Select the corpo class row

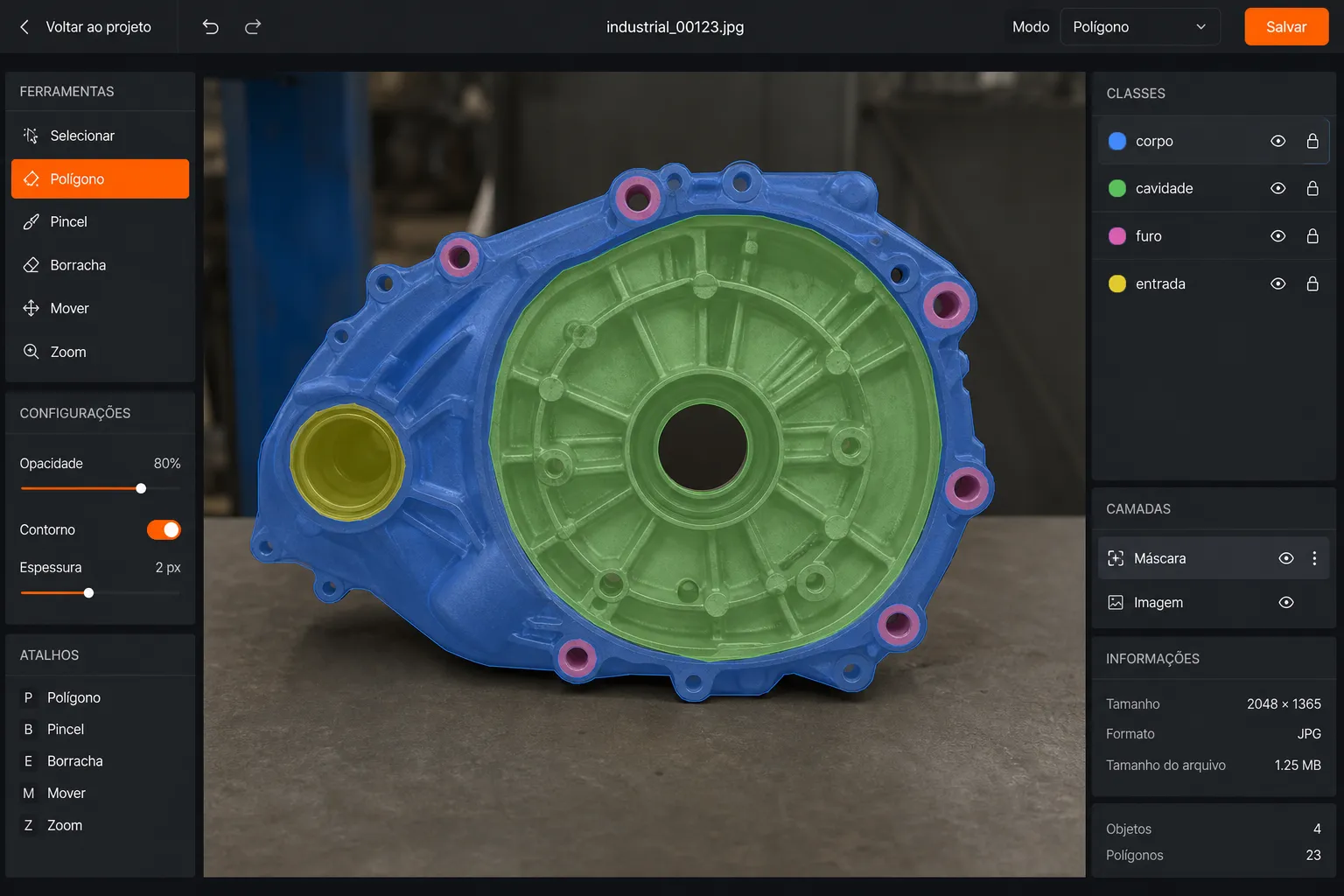pos(1214,141)
